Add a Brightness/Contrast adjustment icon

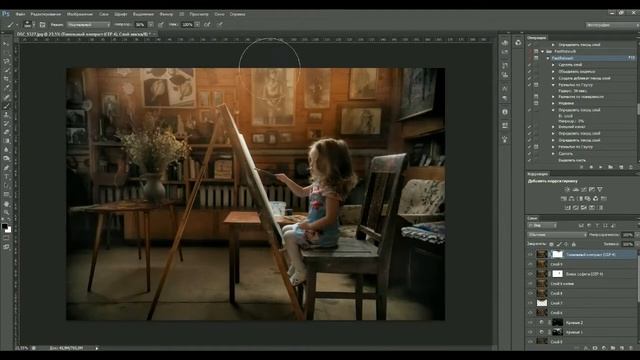(x=567, y=189)
